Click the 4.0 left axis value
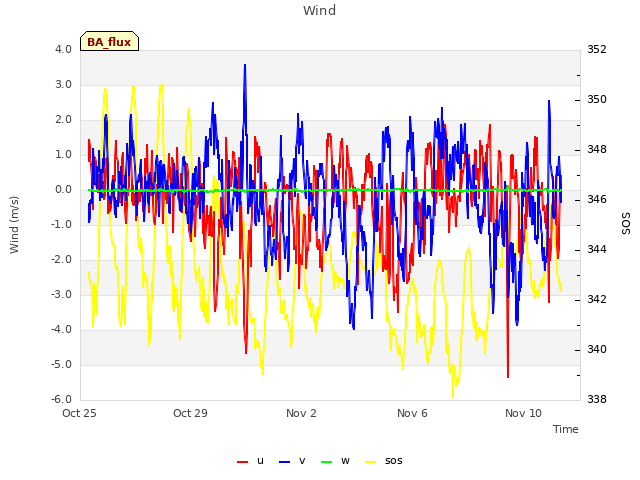640x480 pixels. point(63,49)
